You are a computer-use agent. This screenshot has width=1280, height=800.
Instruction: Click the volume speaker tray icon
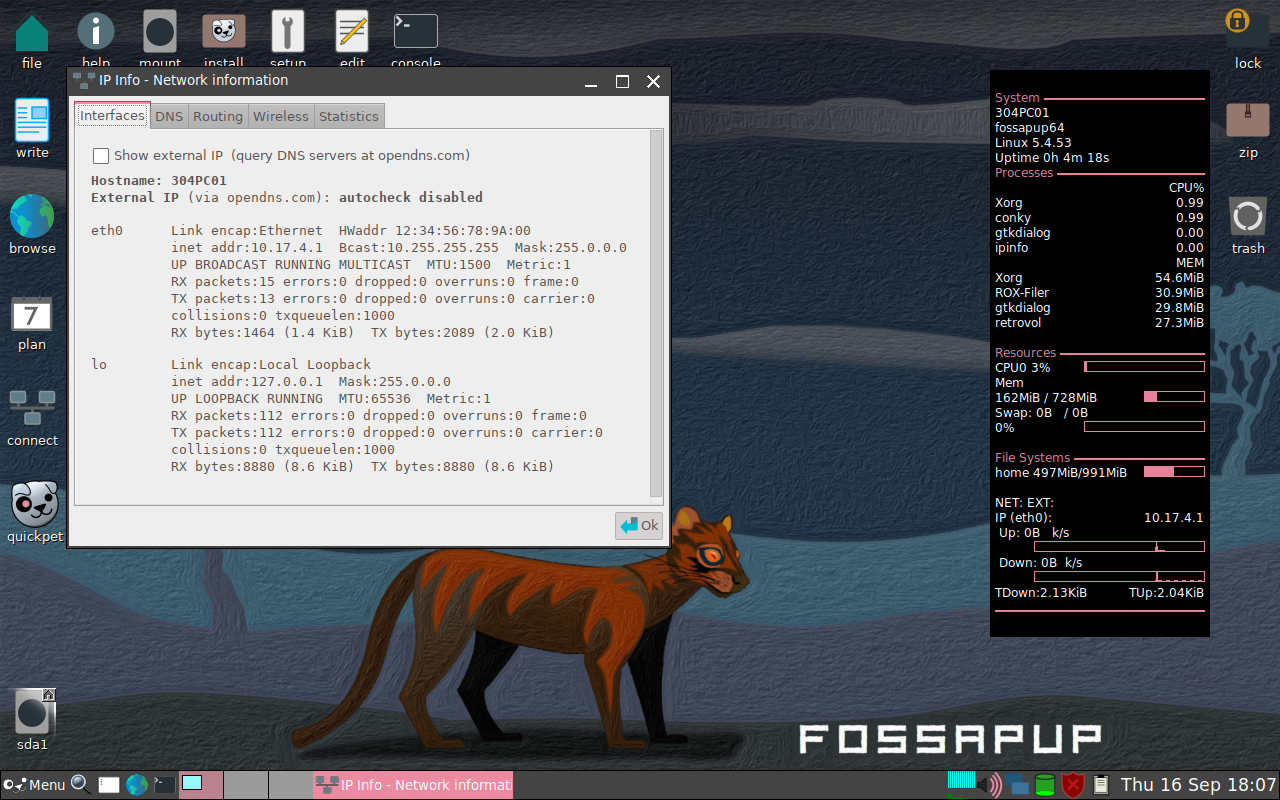point(989,785)
